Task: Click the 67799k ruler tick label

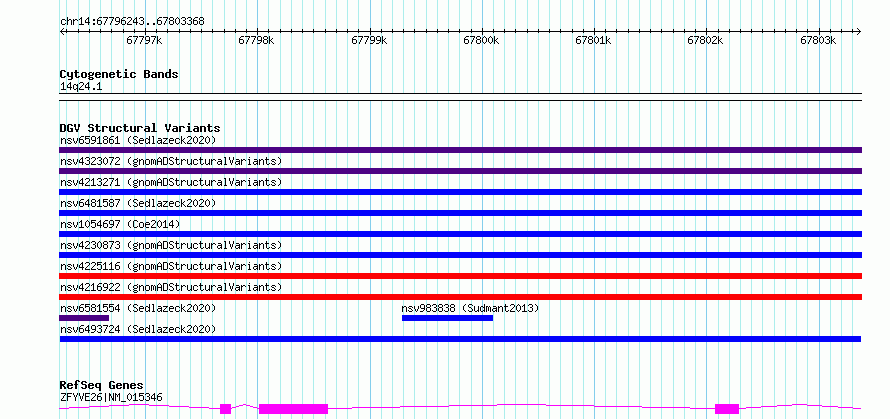Action: (x=370, y=41)
